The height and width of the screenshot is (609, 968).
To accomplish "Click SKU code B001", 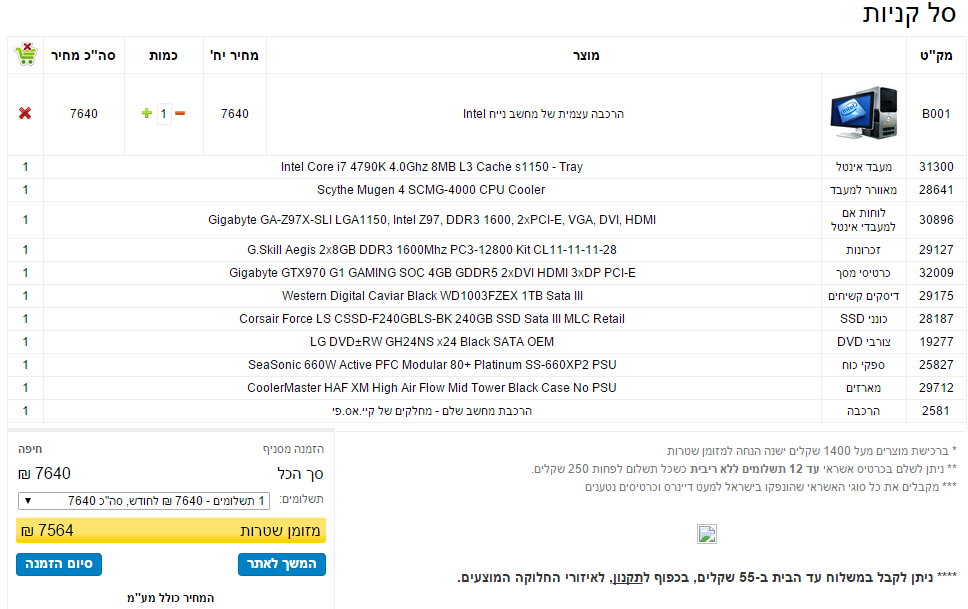I will point(936,114).
